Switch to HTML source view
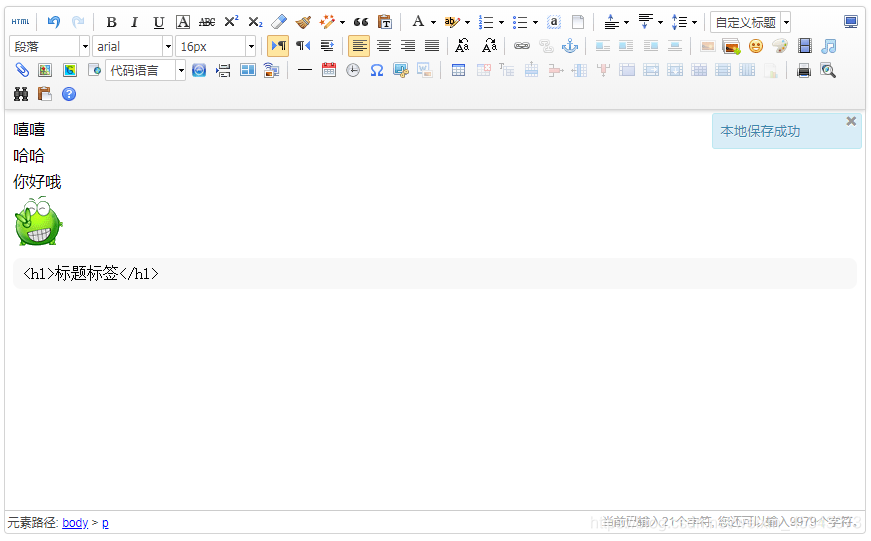Viewport: 871px width, 541px height. tap(21, 22)
